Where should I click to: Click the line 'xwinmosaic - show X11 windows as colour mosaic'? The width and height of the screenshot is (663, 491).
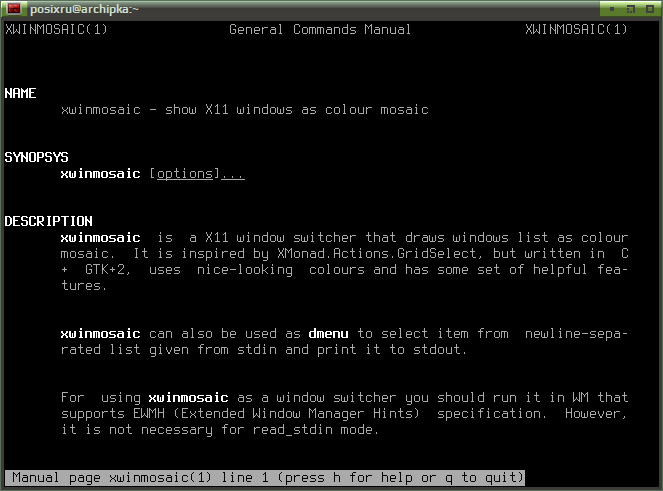[244, 110]
